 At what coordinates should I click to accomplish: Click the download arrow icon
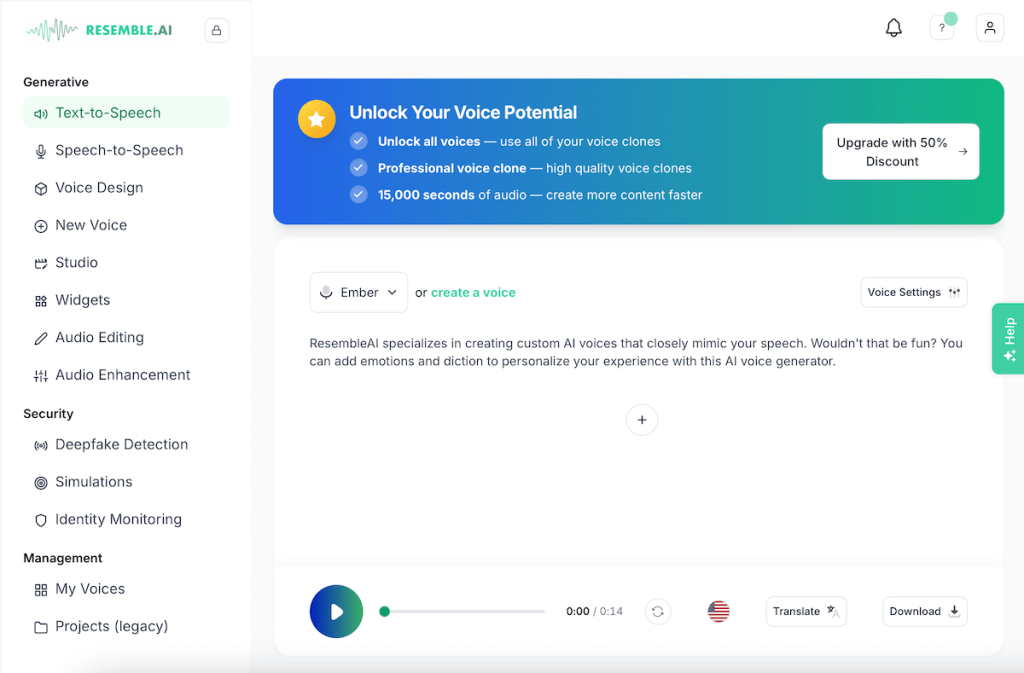[x=954, y=611]
